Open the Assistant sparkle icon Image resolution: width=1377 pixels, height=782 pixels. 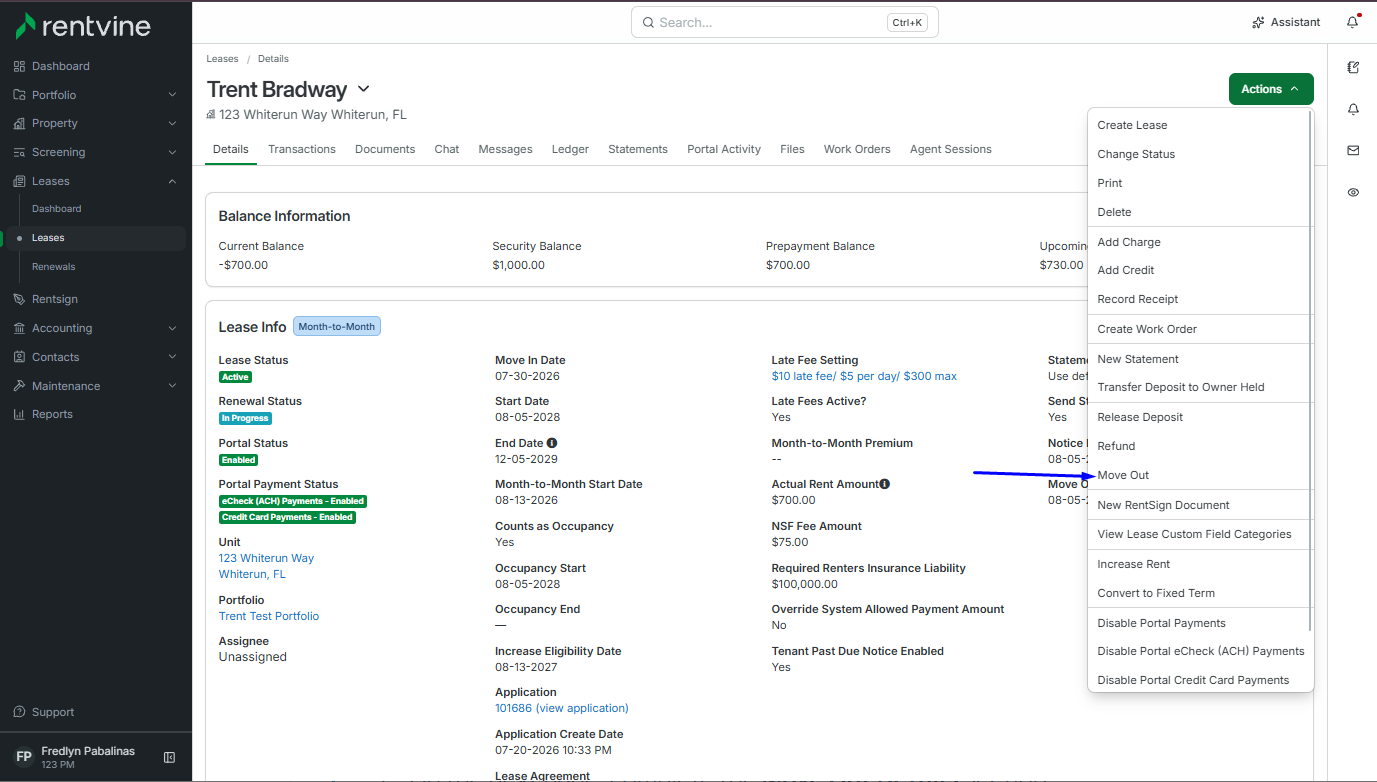(1258, 22)
